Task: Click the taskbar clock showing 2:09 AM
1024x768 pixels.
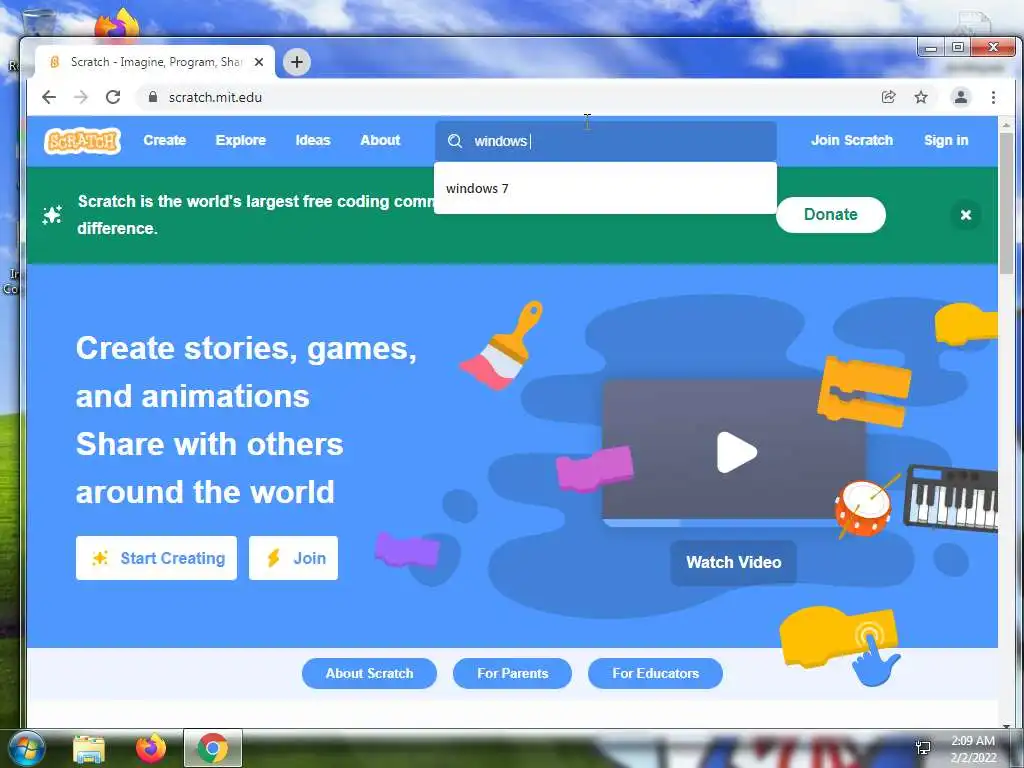Action: pyautogui.click(x=973, y=749)
